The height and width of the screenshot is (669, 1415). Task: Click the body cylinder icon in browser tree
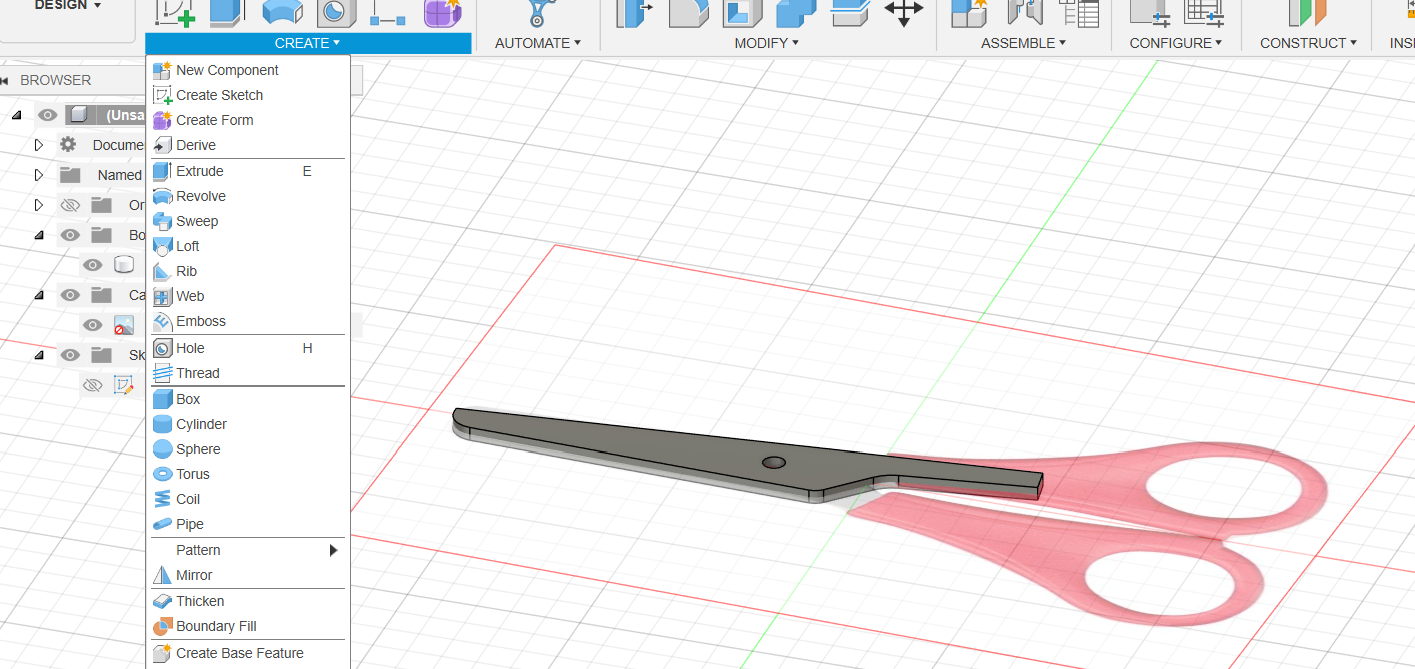[124, 265]
